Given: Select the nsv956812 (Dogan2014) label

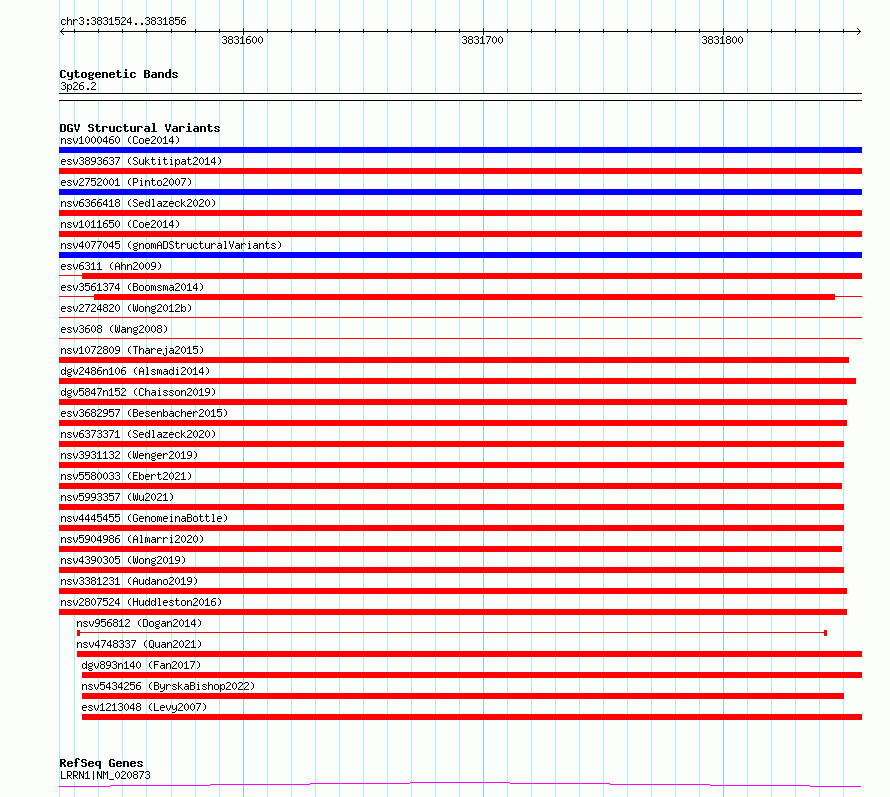Looking at the screenshot, I should click(x=139, y=623).
